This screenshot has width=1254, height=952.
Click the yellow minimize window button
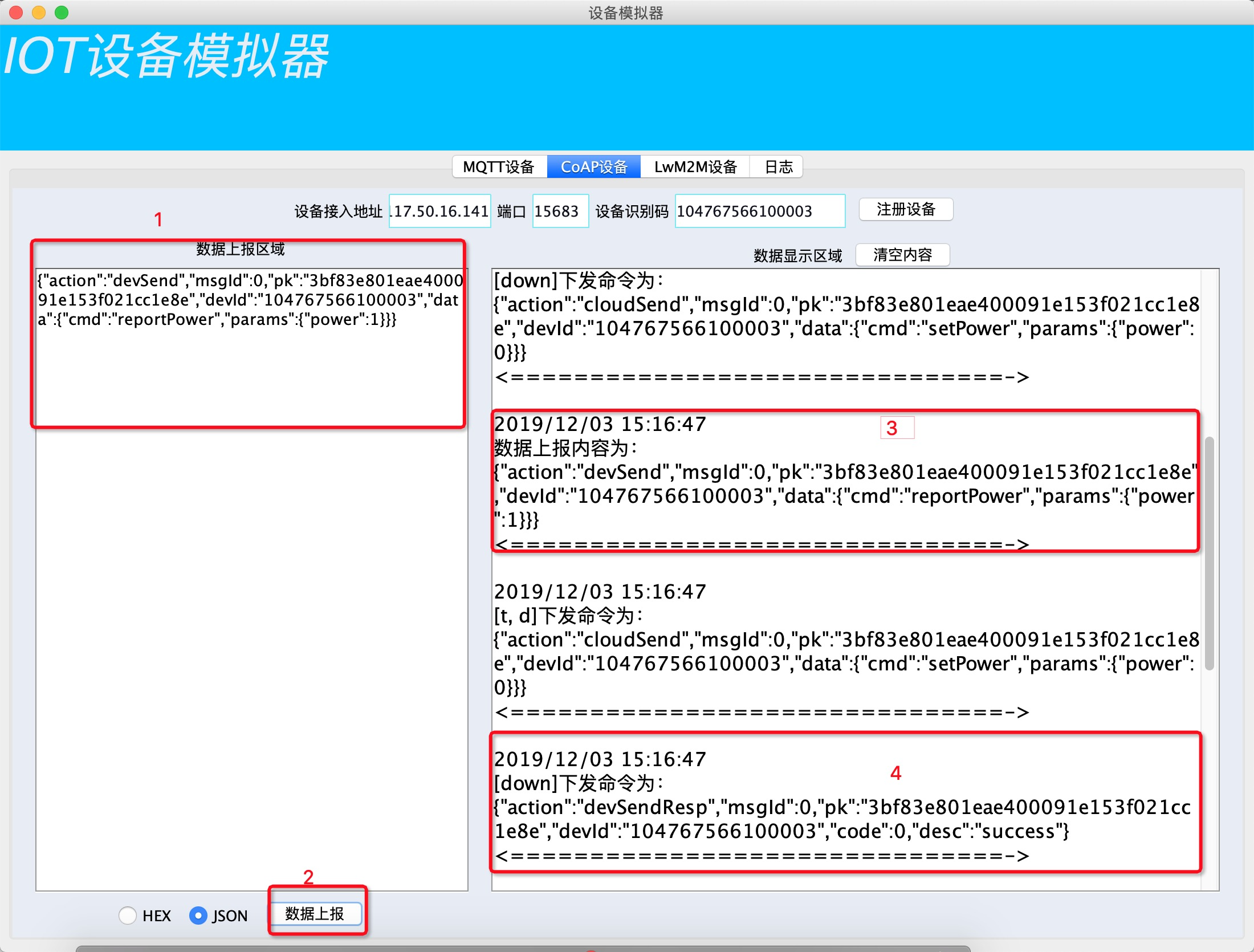[39, 13]
